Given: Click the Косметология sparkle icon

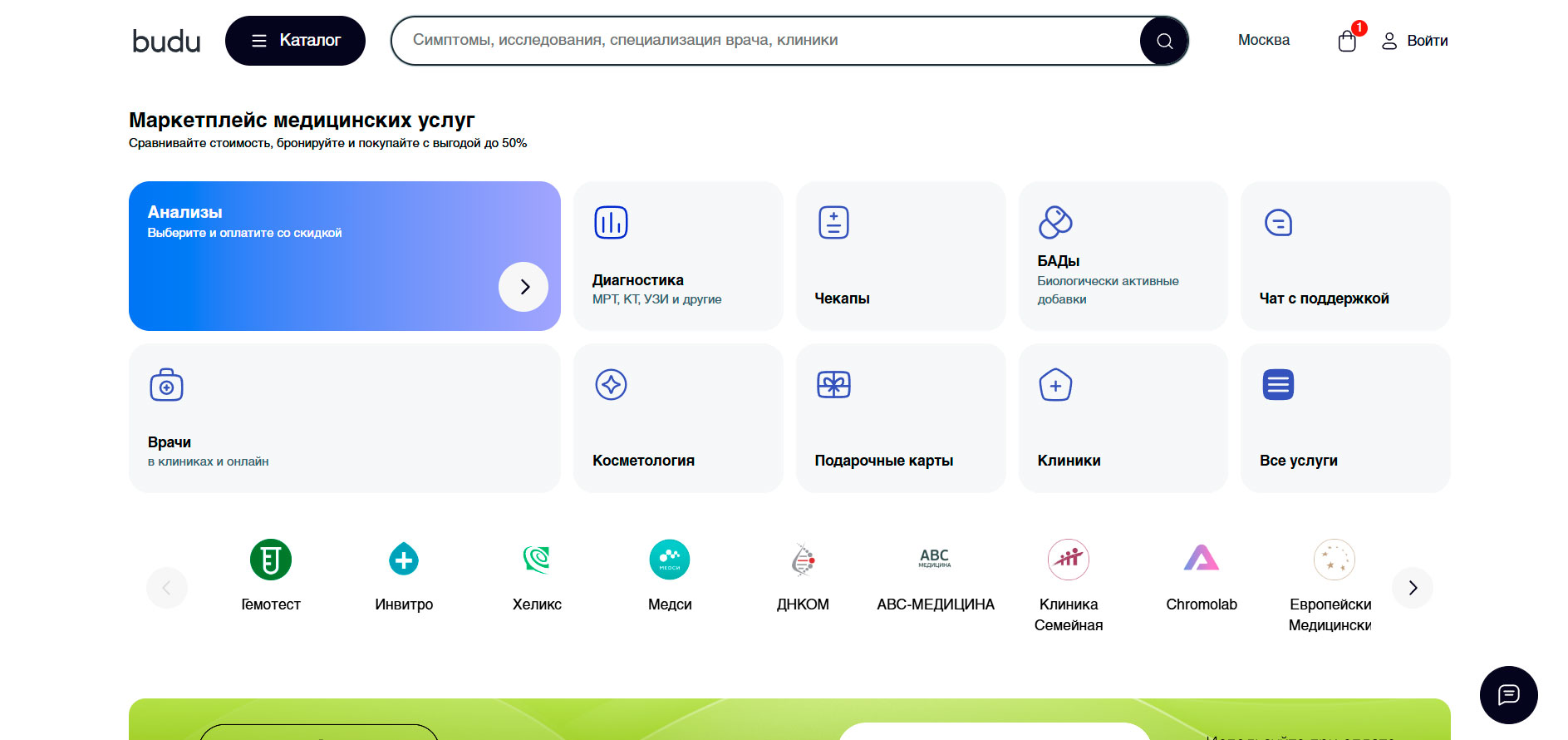Looking at the screenshot, I should coord(611,384).
